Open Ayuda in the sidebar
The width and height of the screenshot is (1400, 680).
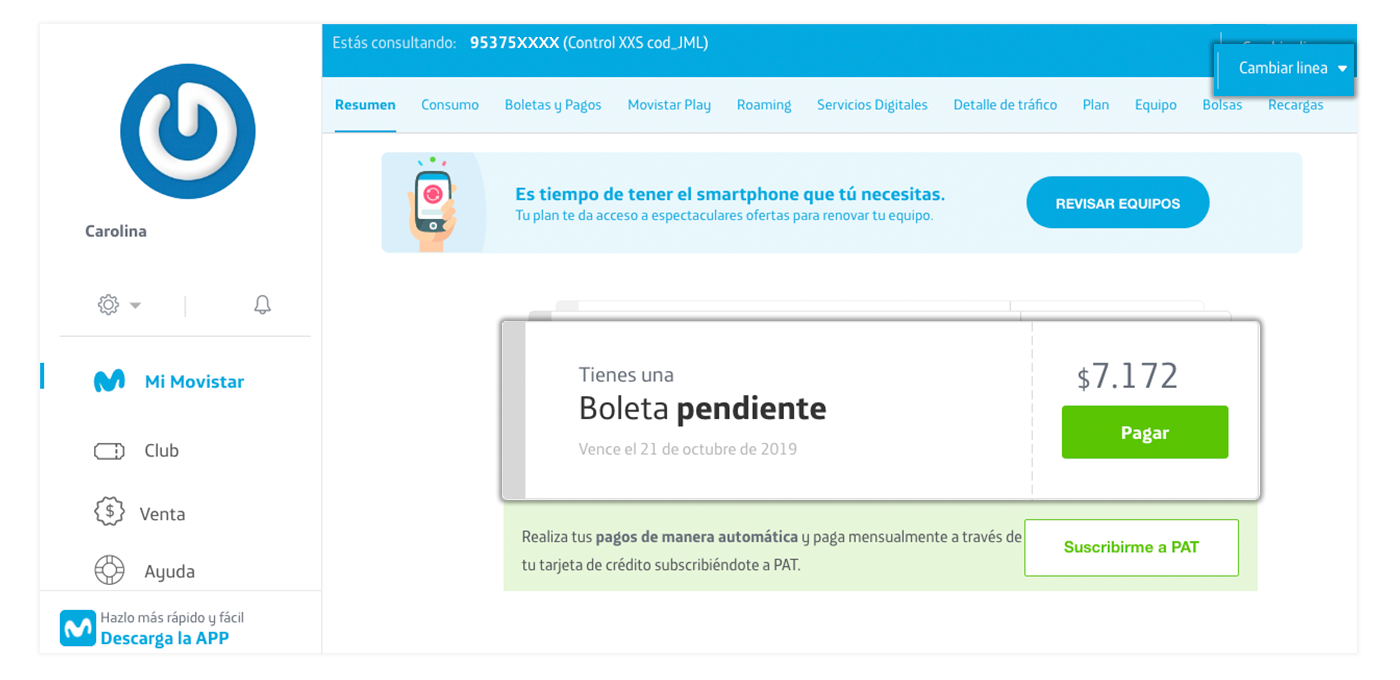coord(169,572)
